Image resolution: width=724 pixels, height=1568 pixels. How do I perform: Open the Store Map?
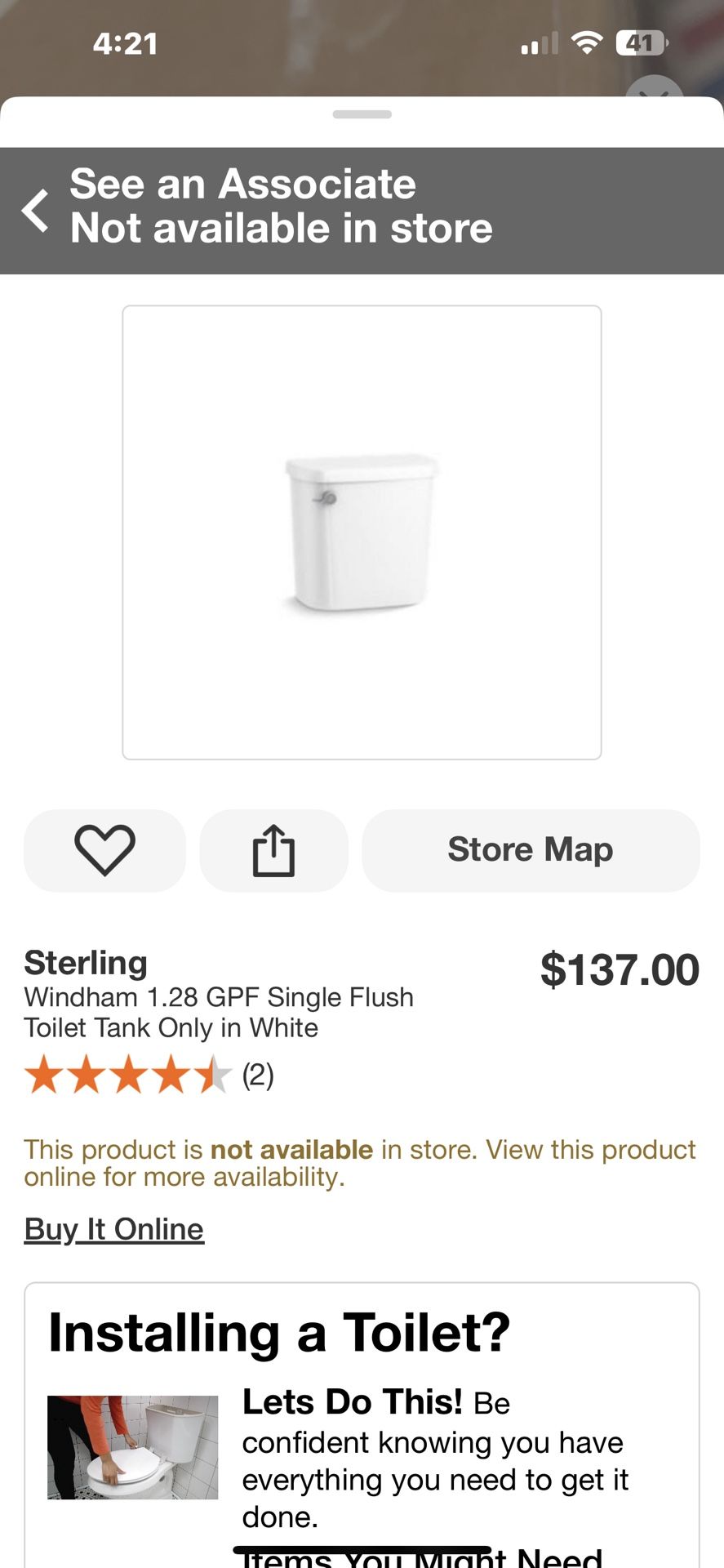(x=531, y=850)
